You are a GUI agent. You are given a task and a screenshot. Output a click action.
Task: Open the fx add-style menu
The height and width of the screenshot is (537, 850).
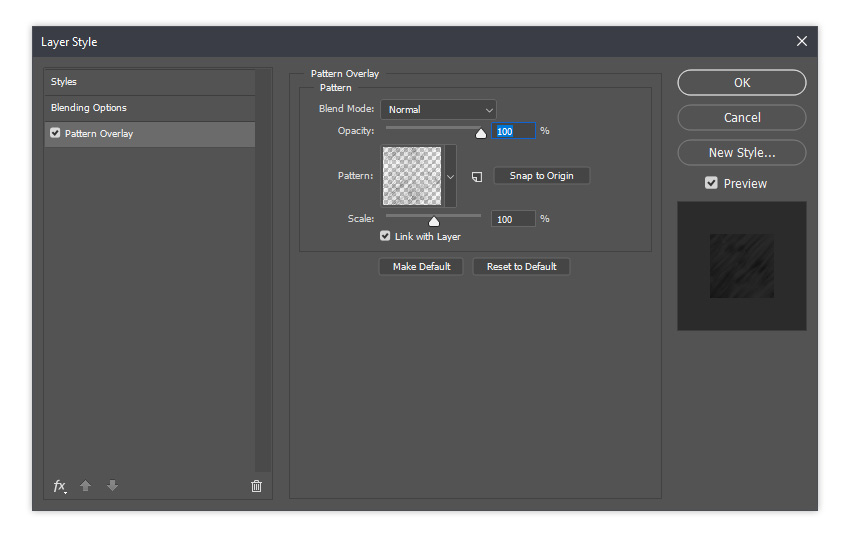[x=60, y=486]
